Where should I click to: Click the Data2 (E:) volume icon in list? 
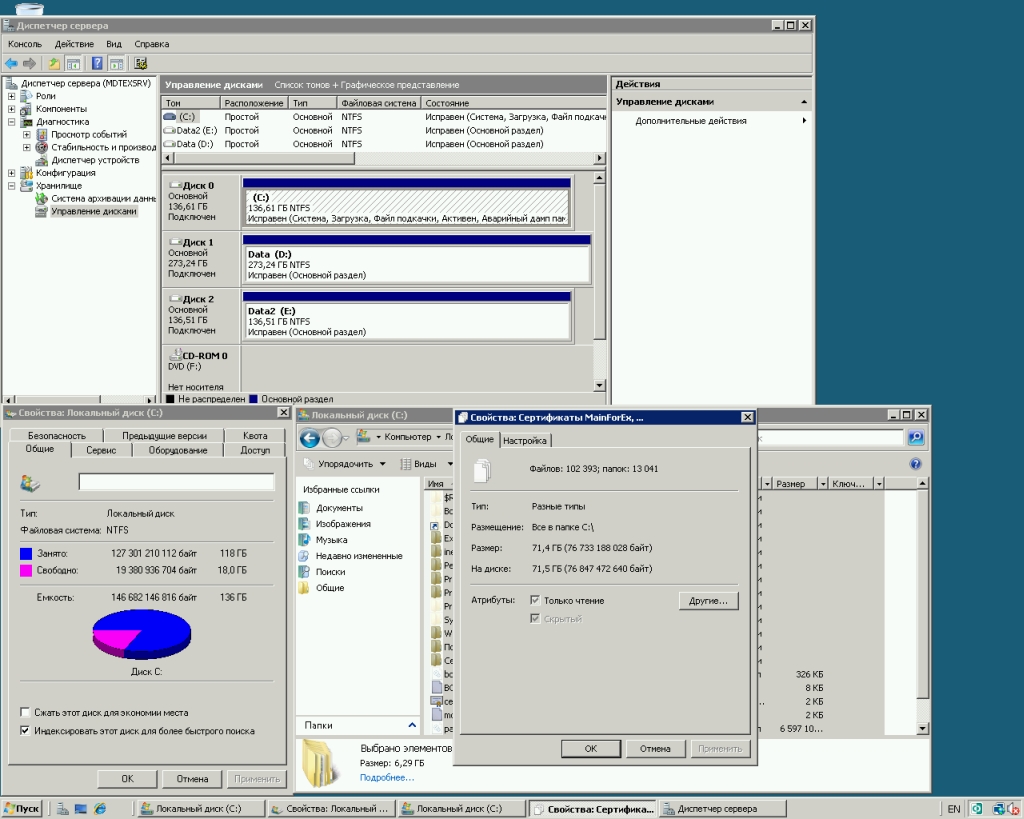170,131
